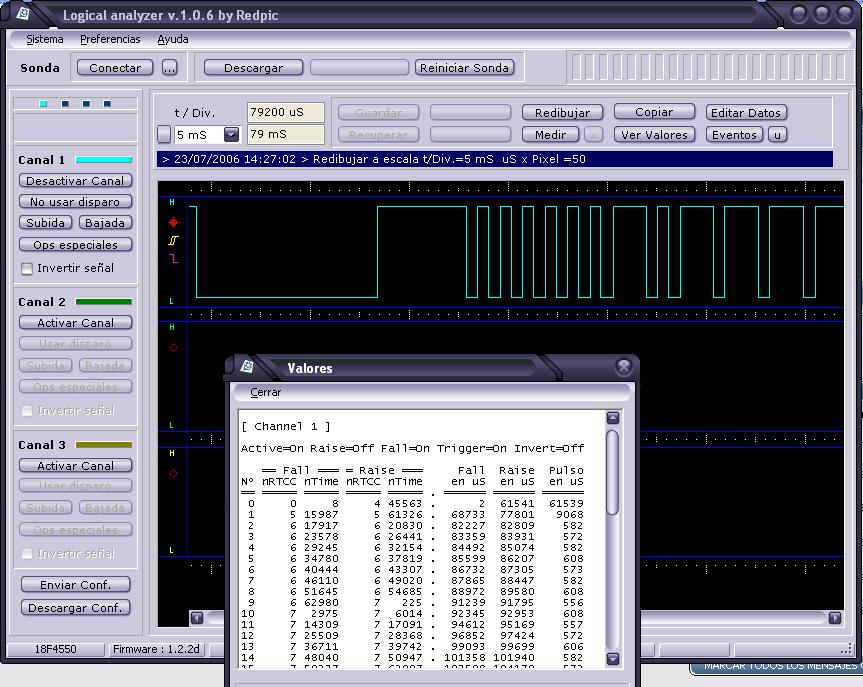The width and height of the screenshot is (863, 687).
Task: Click the Medir button
Action: pos(550,135)
